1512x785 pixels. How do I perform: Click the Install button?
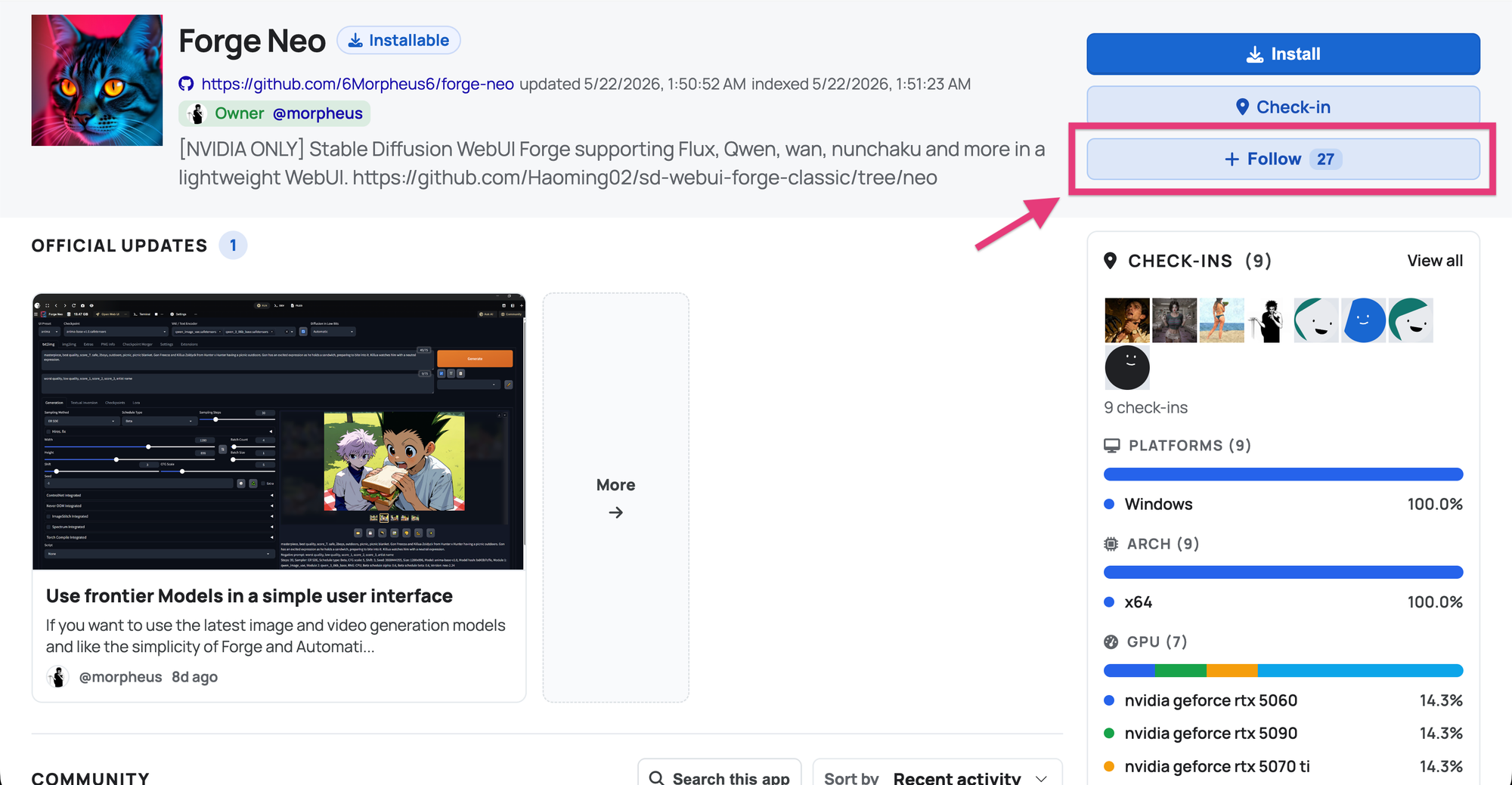1283,54
